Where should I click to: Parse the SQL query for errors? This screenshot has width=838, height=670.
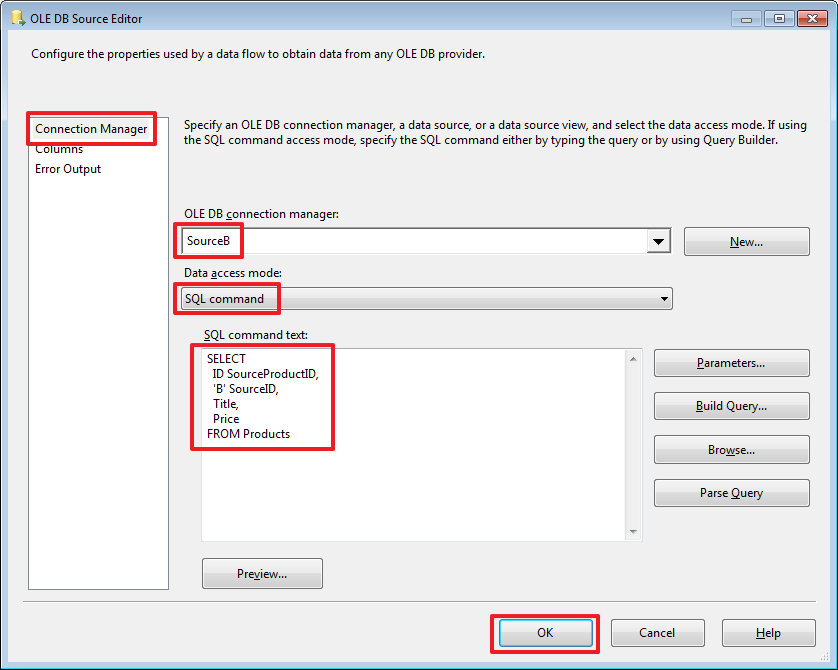731,492
